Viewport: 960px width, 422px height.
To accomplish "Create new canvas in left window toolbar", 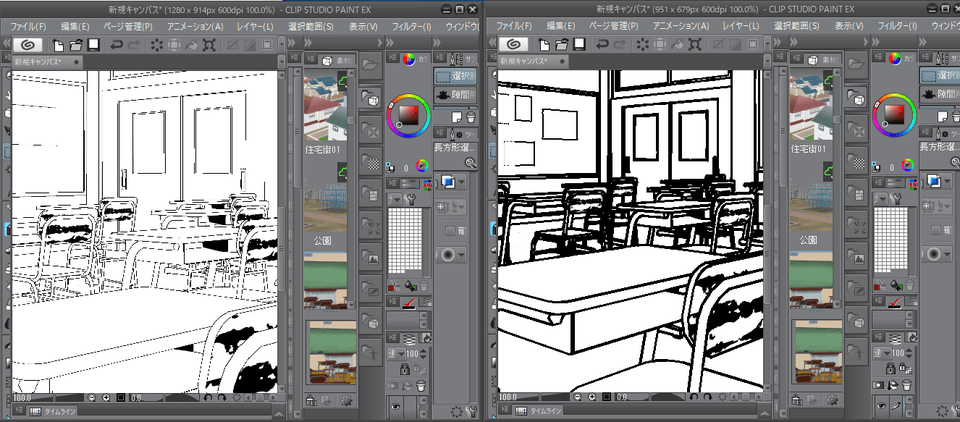I will coord(58,45).
